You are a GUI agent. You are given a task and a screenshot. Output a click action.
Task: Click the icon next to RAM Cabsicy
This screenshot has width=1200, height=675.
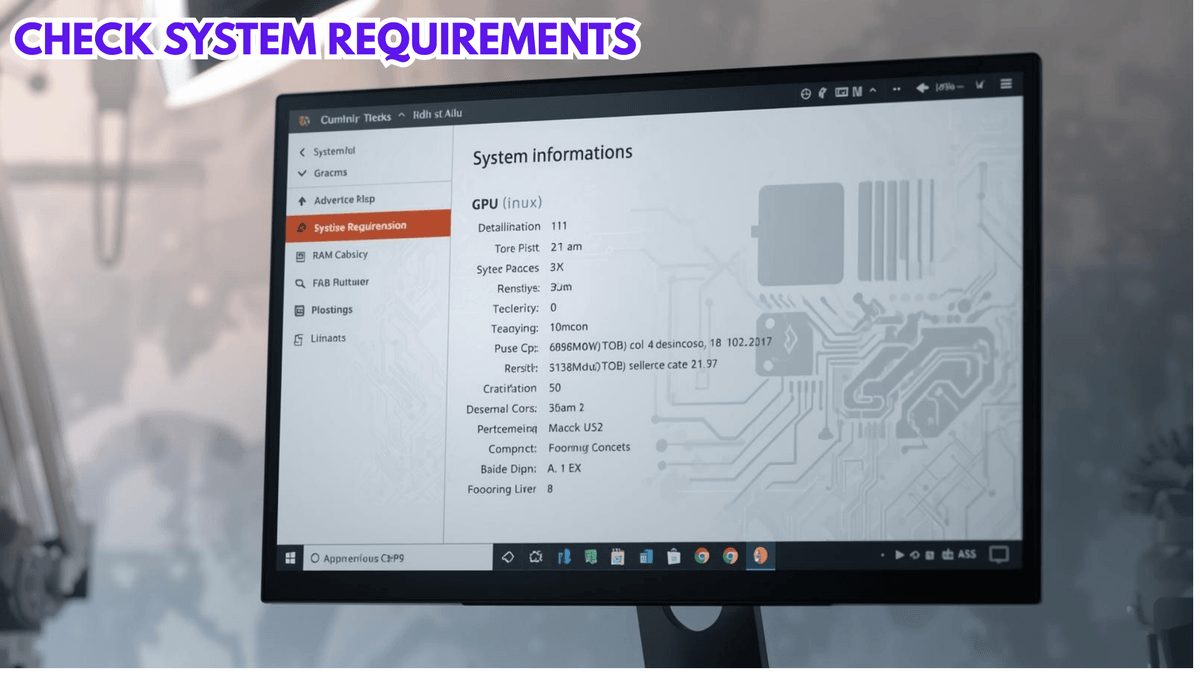point(300,256)
